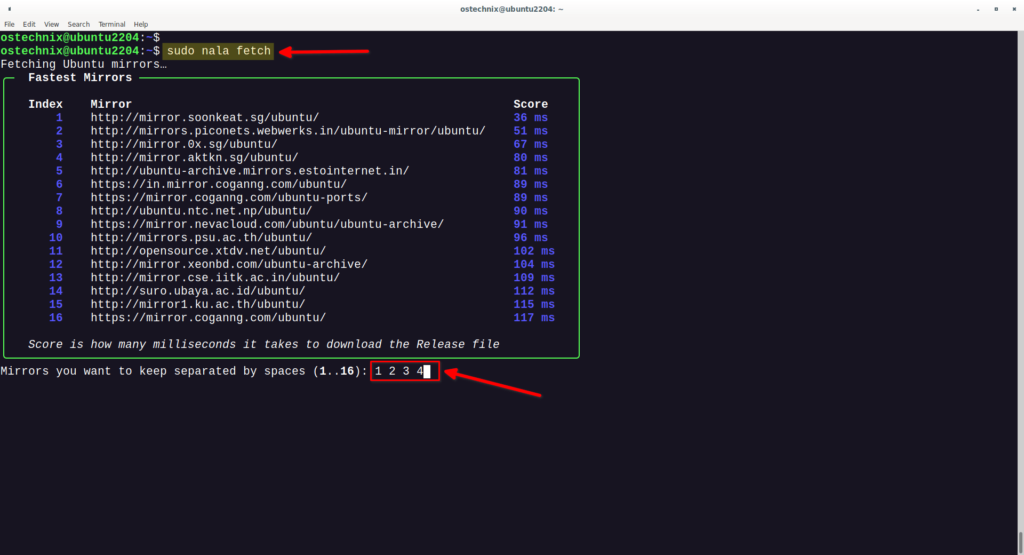Open the Search menu

click(x=78, y=24)
